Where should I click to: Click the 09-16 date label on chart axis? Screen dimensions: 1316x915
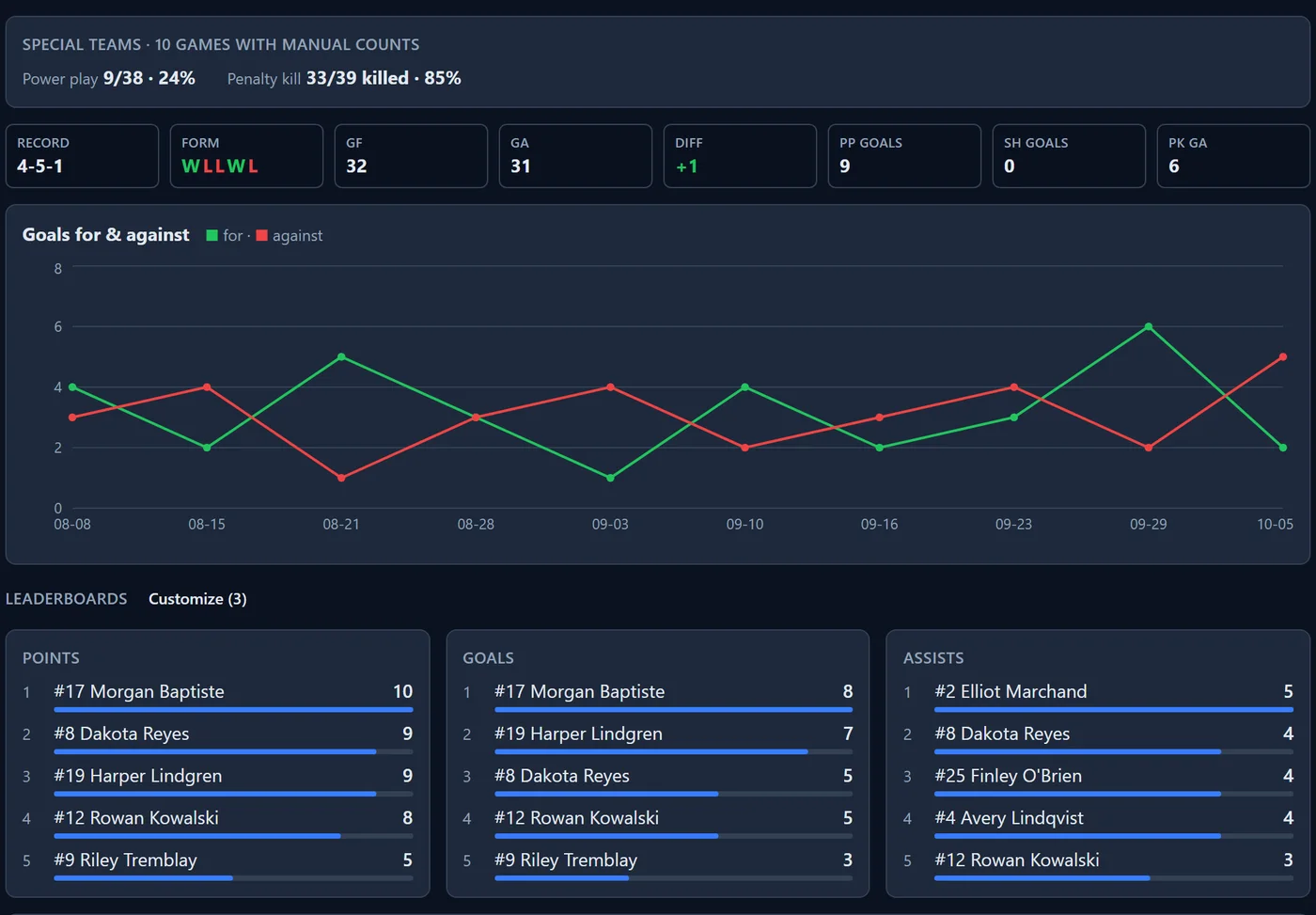pyautogui.click(x=879, y=524)
